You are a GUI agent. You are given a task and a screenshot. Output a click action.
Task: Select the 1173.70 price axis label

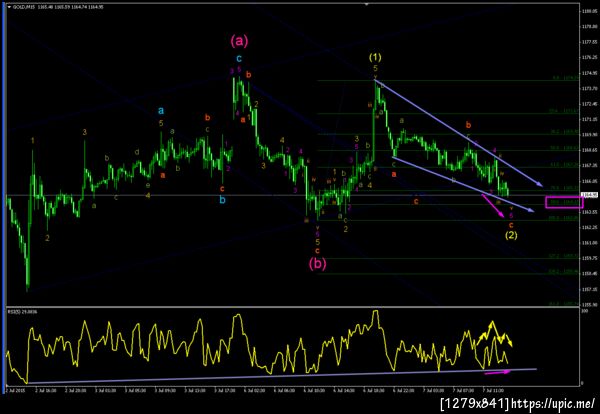[590, 88]
